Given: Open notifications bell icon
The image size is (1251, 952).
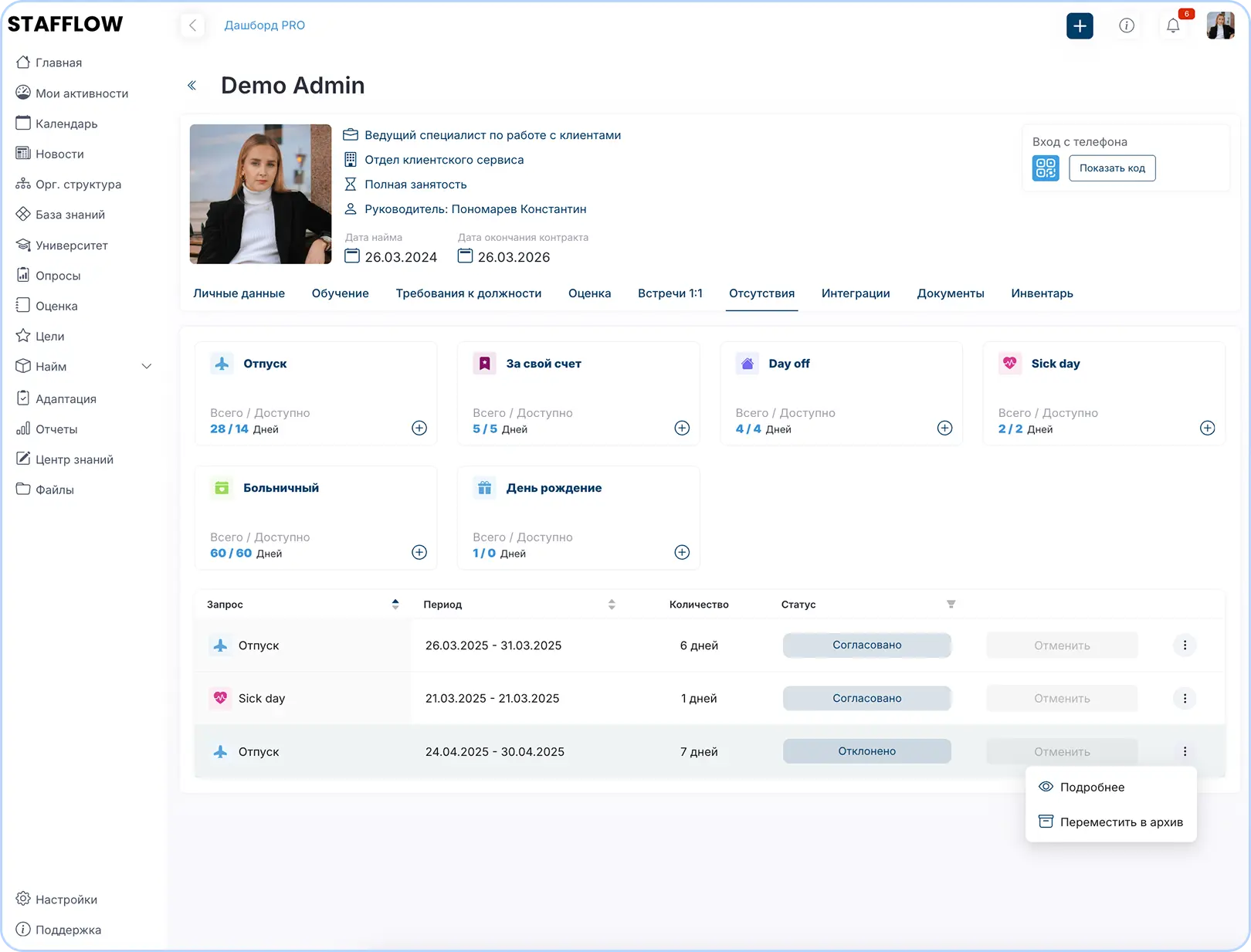Looking at the screenshot, I should pos(1173,25).
